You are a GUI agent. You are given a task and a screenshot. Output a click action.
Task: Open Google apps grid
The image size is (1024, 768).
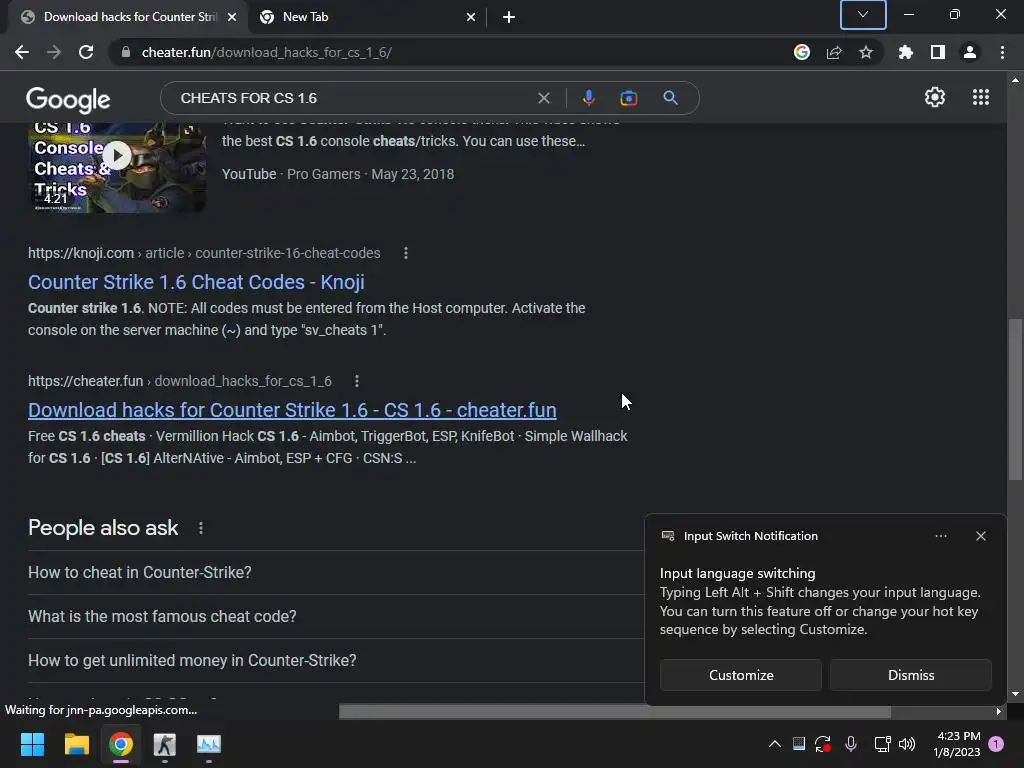coord(980,97)
